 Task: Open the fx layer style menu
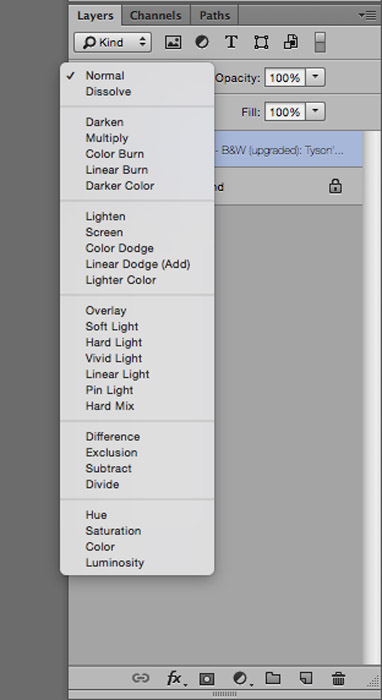click(x=175, y=679)
